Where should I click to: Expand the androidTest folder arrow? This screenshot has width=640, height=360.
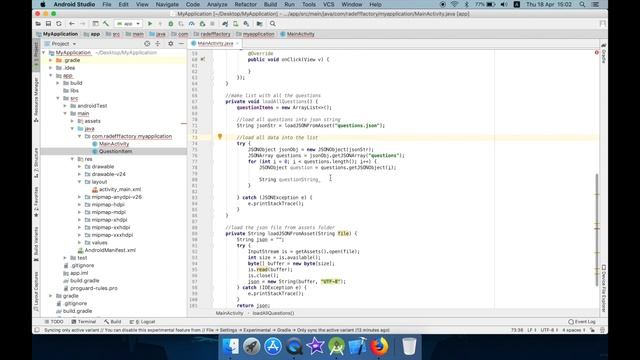click(65, 106)
